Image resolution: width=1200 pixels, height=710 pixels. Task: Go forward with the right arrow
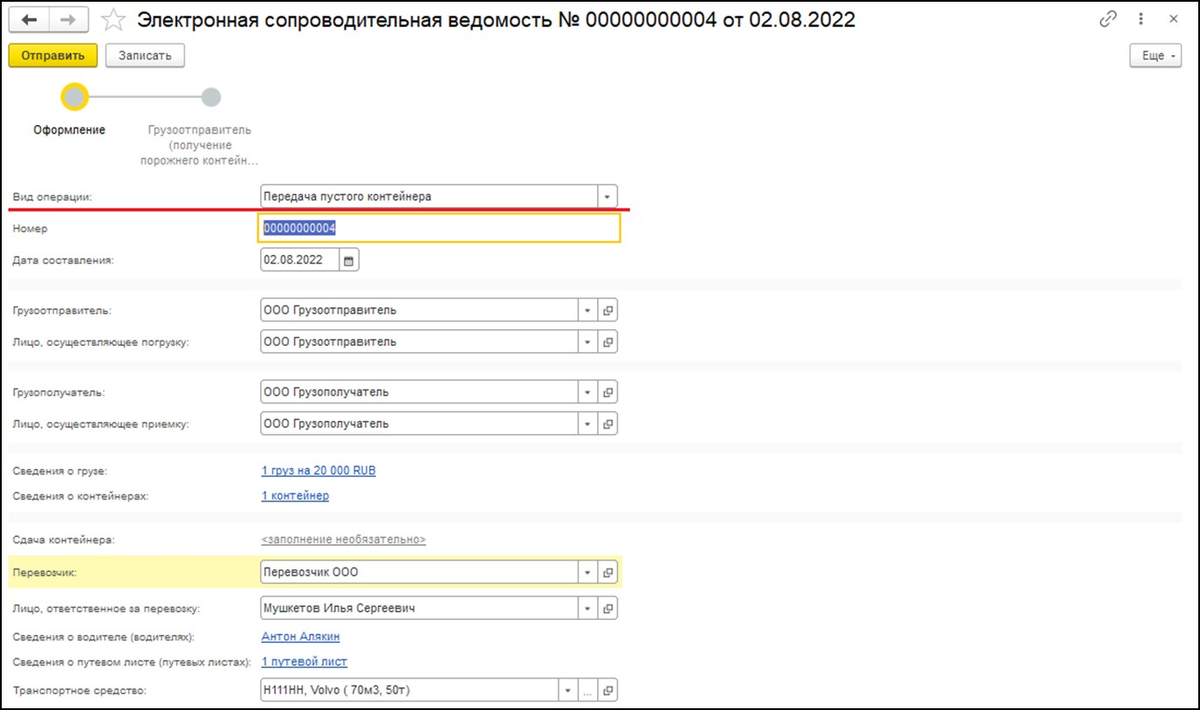67,20
